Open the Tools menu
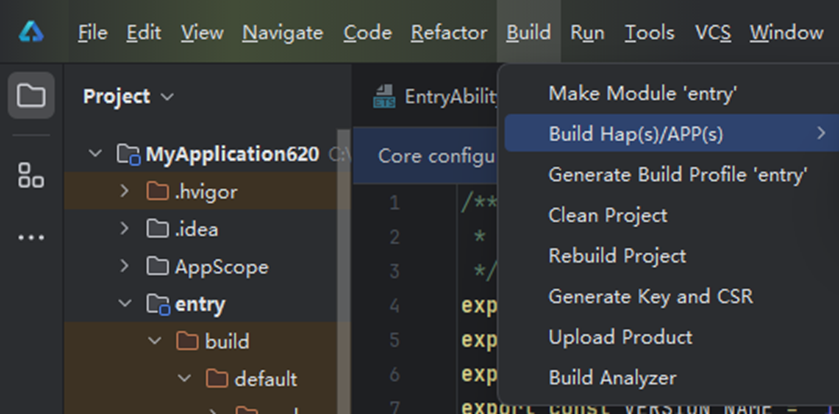 coord(649,33)
